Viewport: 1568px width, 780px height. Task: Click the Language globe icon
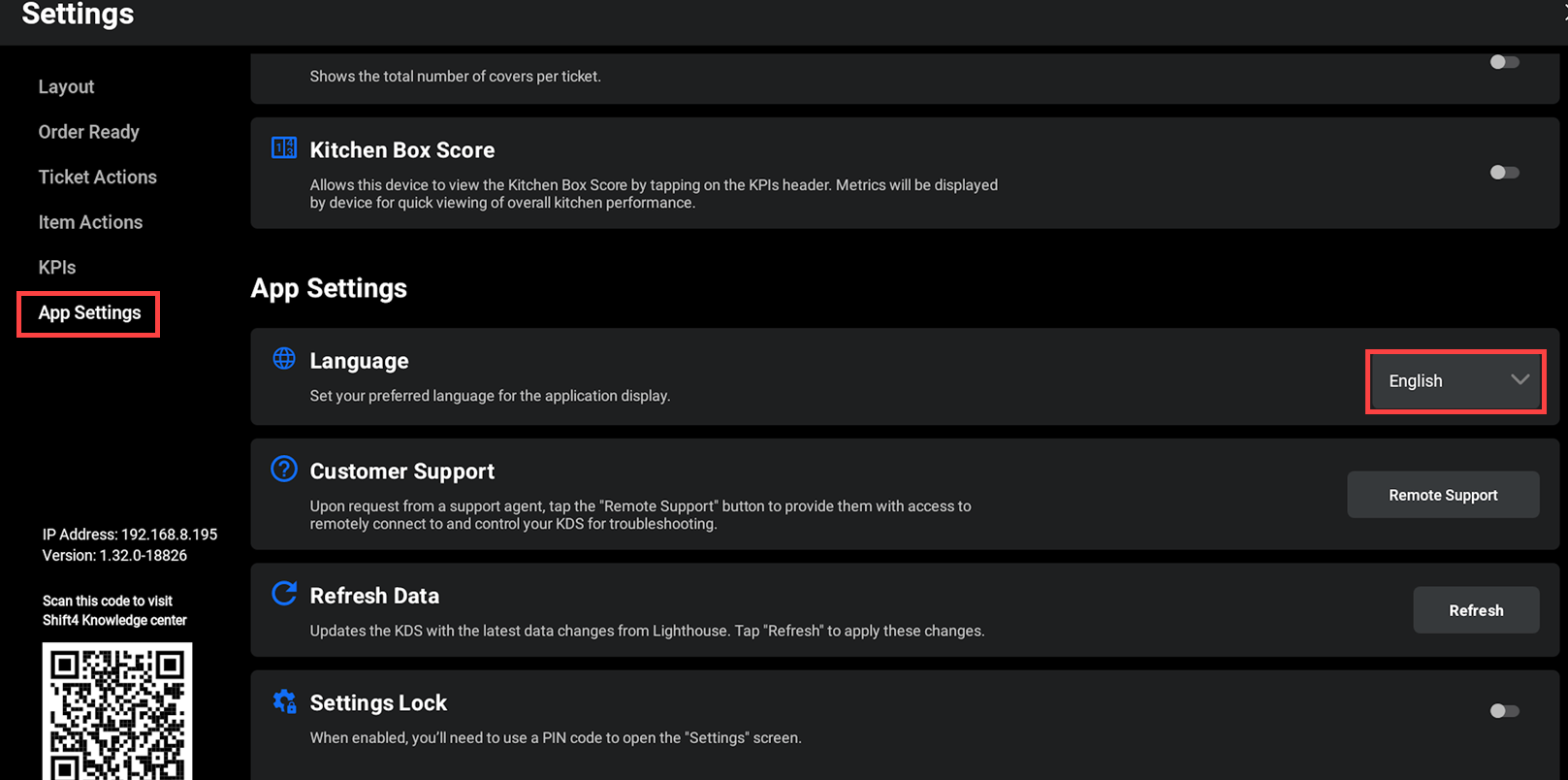pyautogui.click(x=284, y=359)
